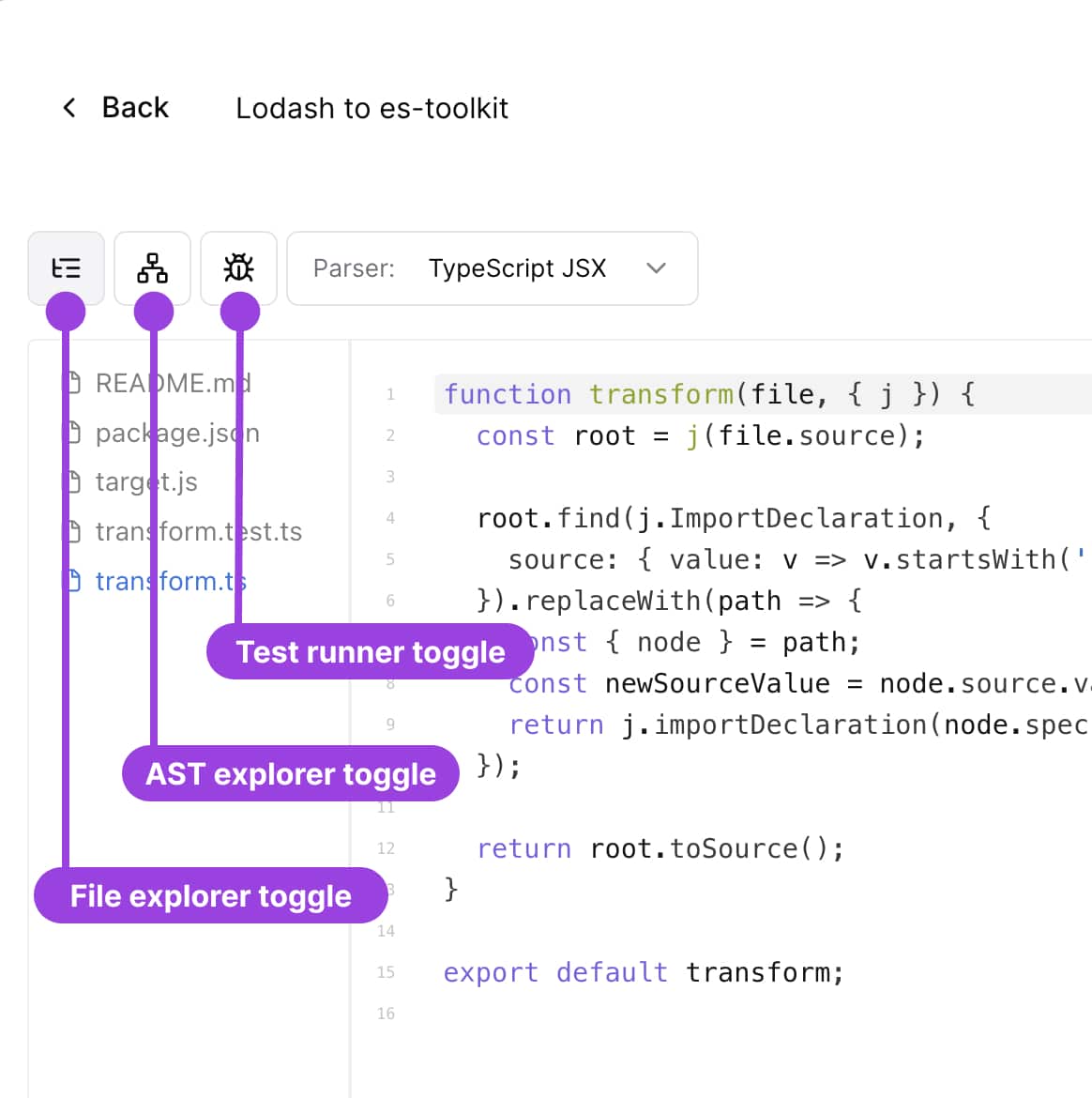Click the Lodash to es-toolkit title
Image resolution: width=1092 pixels, height=1098 pixels.
pos(372,109)
